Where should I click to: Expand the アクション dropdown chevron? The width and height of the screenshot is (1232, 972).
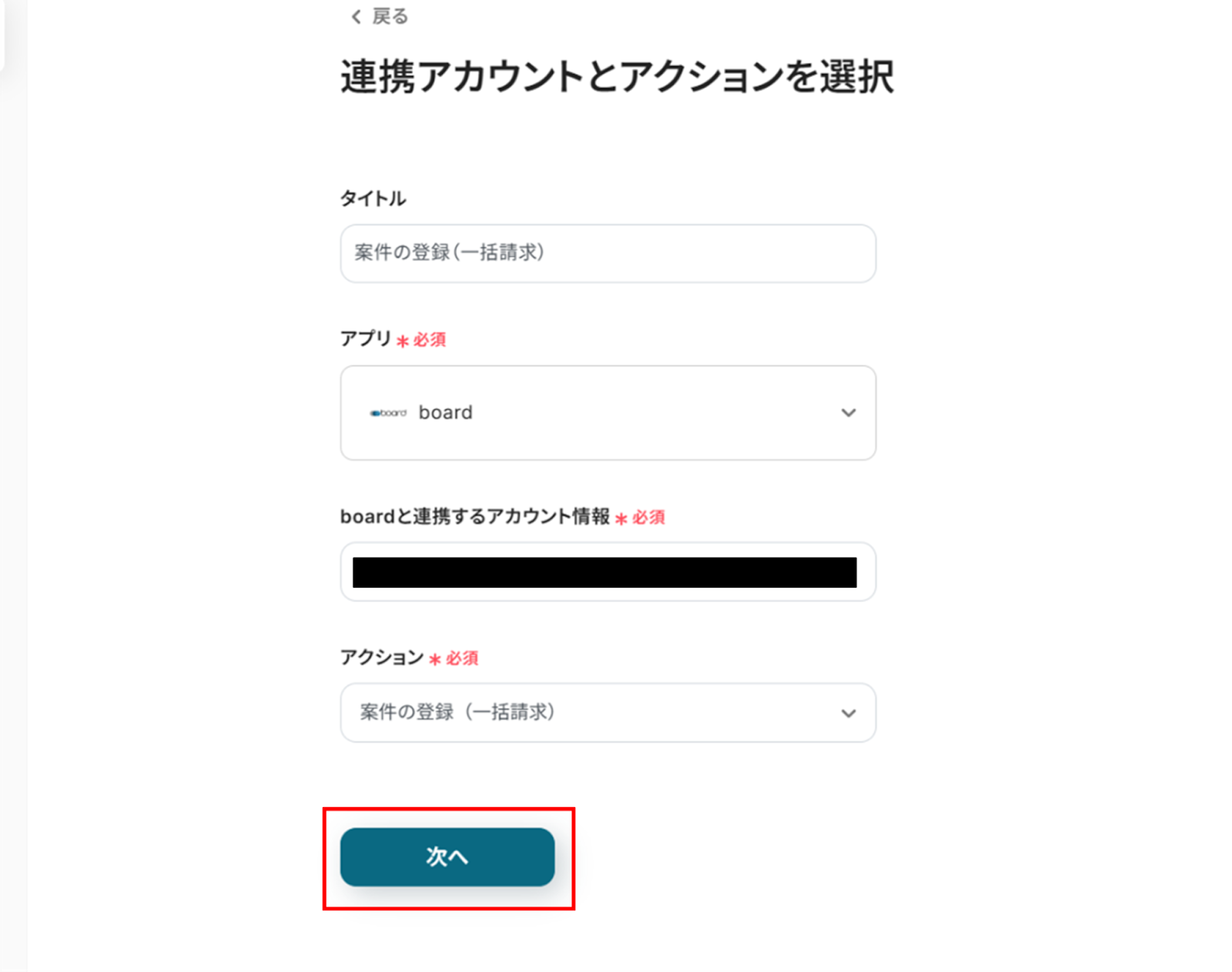[x=848, y=713]
